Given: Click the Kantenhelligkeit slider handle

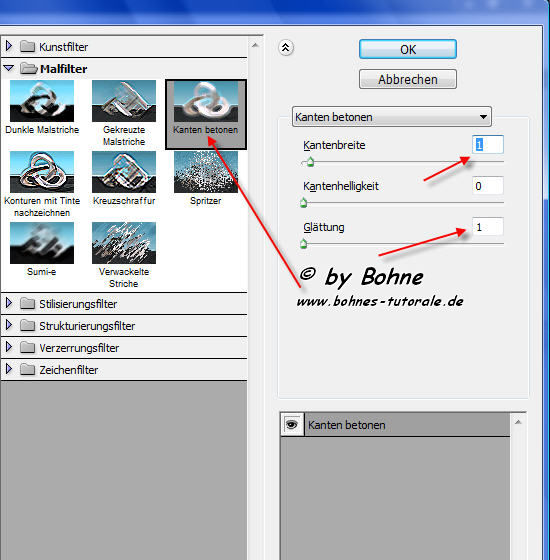Looking at the screenshot, I should (304, 203).
